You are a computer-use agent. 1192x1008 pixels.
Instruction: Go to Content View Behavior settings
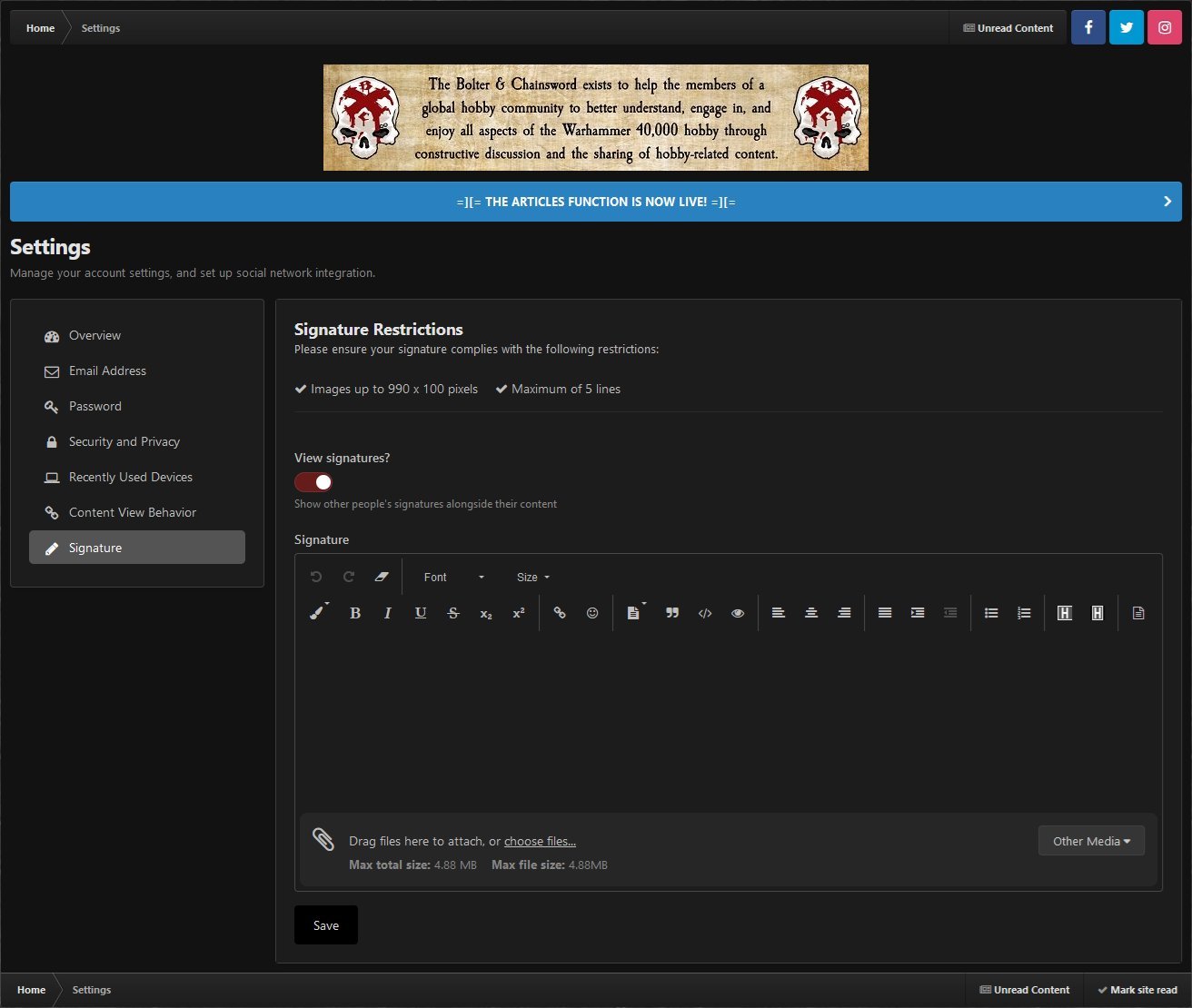click(133, 512)
